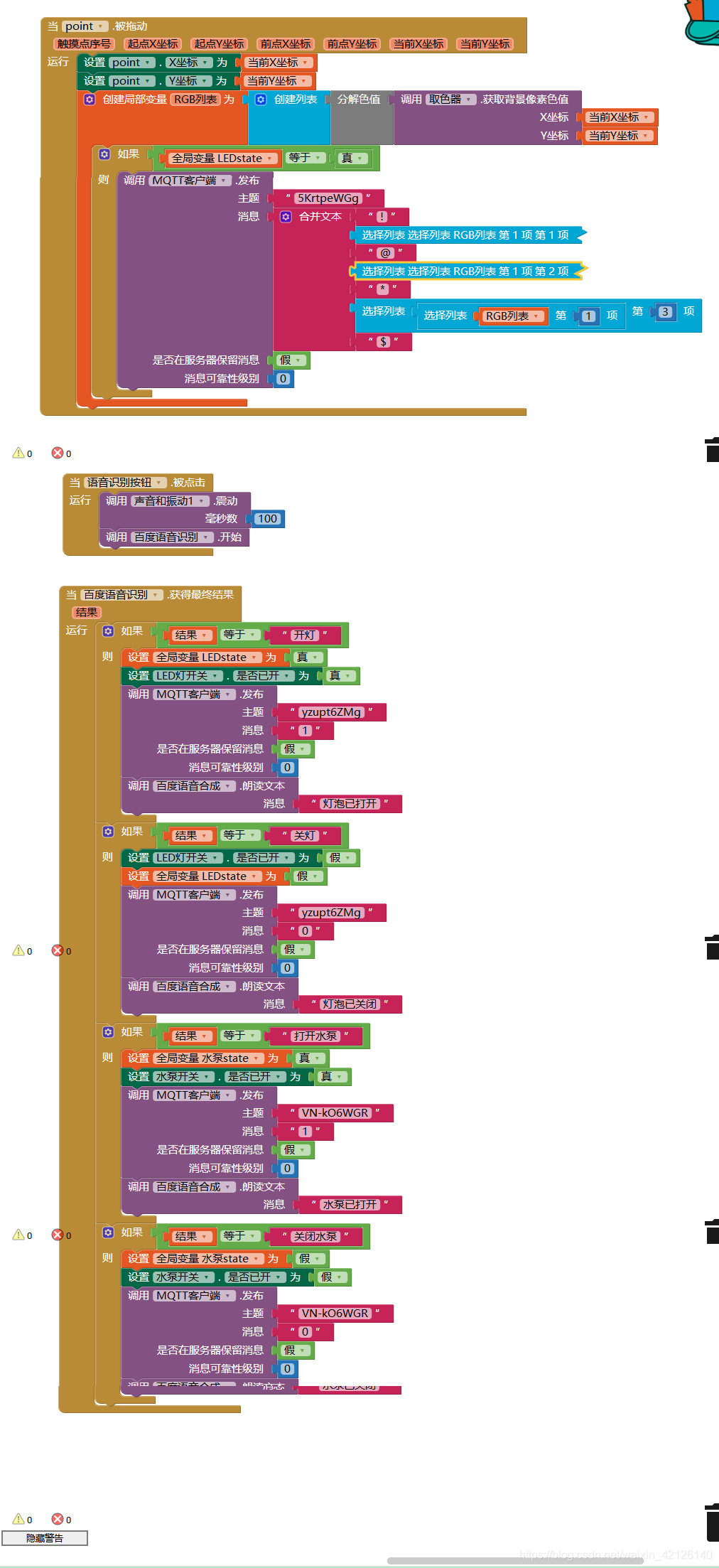Select 起点Y坐标 event parameter
The width and height of the screenshot is (719, 1568).
[219, 44]
